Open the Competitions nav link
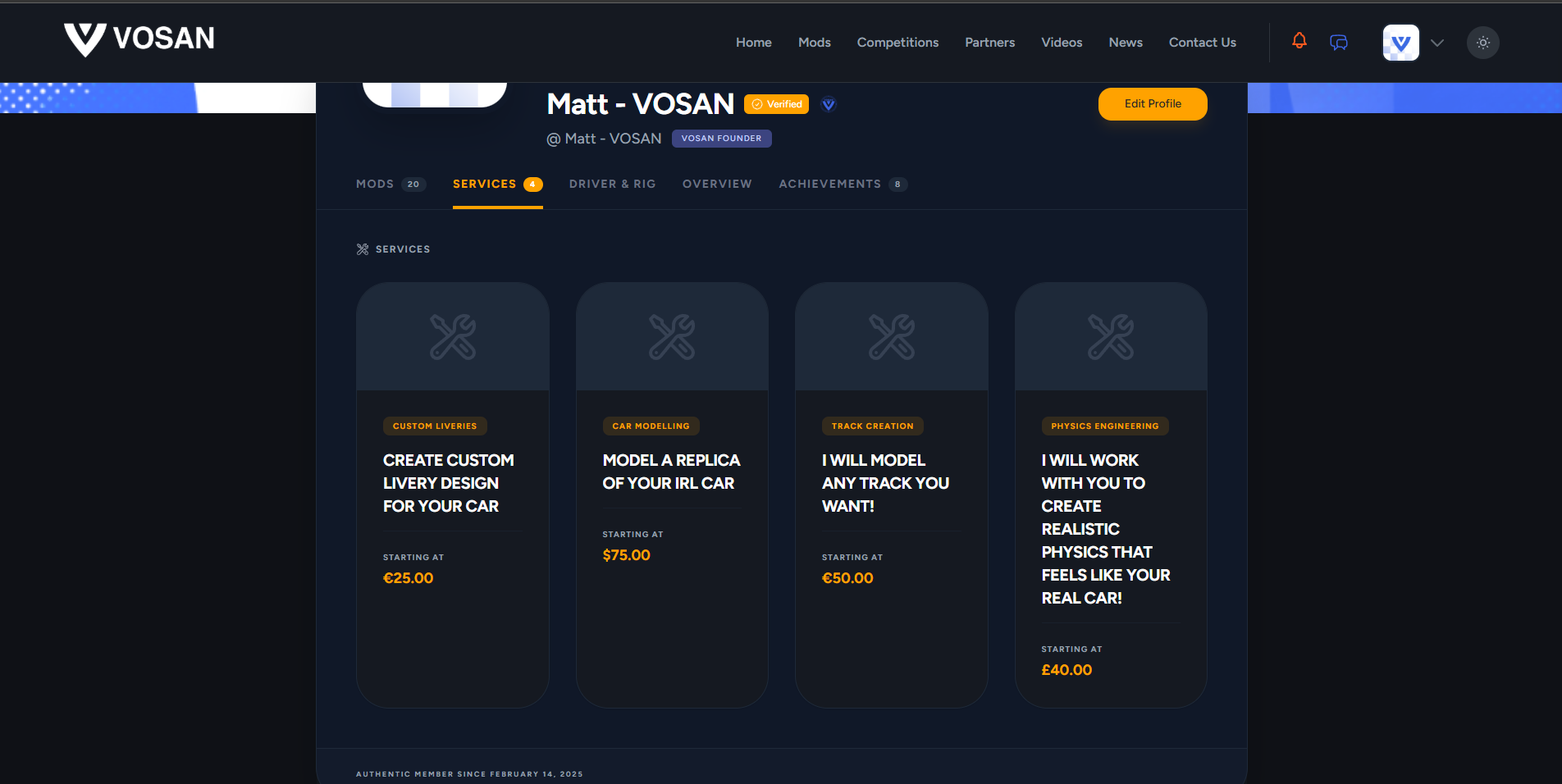 point(897,43)
